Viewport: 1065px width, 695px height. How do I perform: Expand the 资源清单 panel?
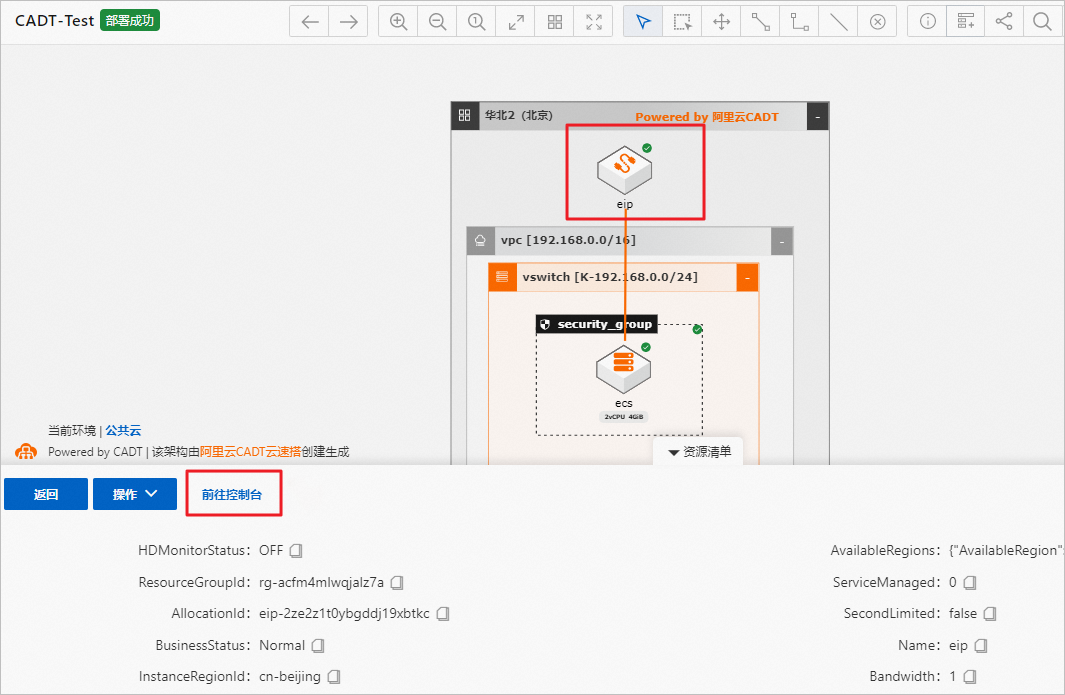click(x=699, y=452)
